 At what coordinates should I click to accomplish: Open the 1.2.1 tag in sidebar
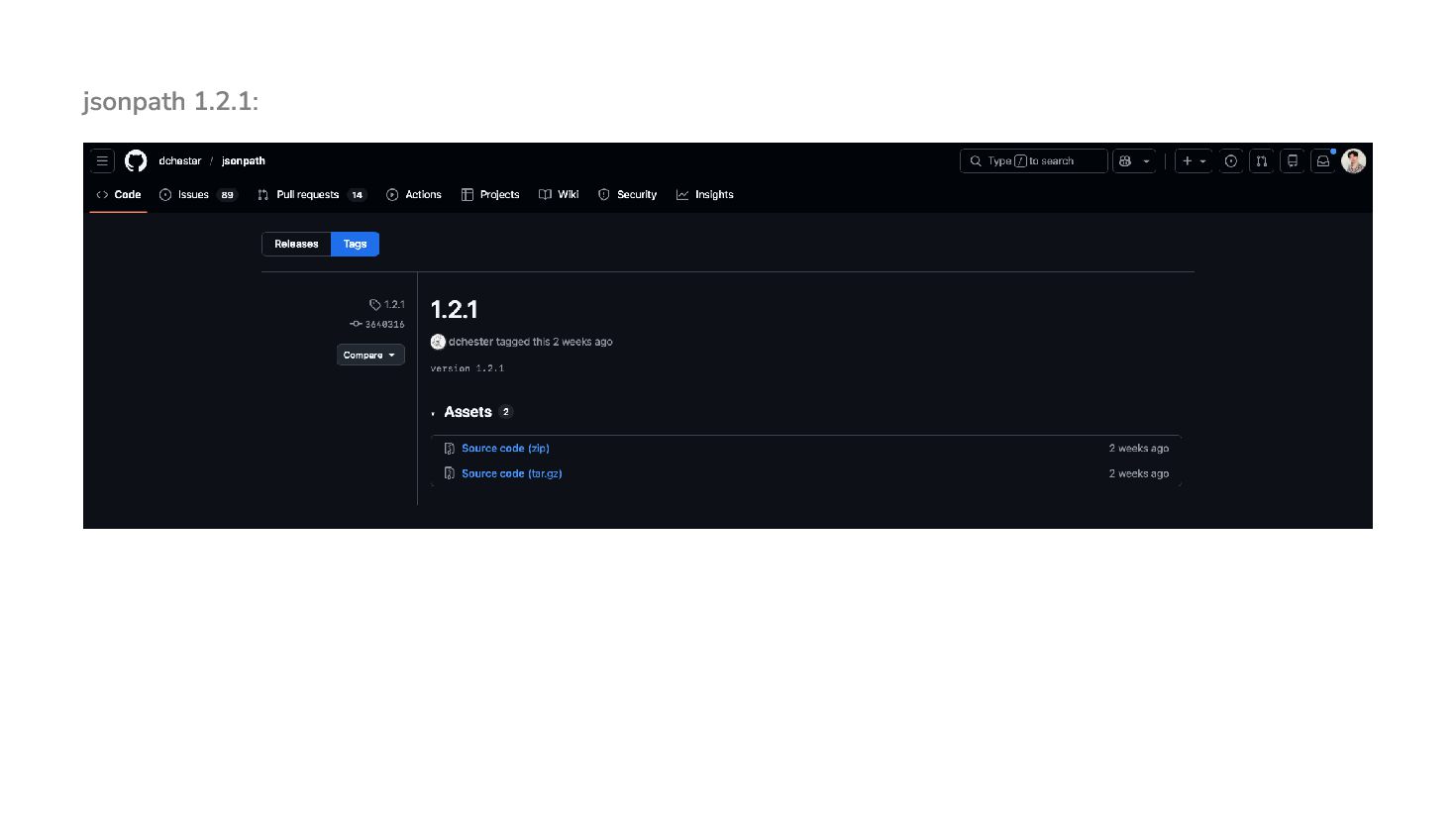(387, 304)
